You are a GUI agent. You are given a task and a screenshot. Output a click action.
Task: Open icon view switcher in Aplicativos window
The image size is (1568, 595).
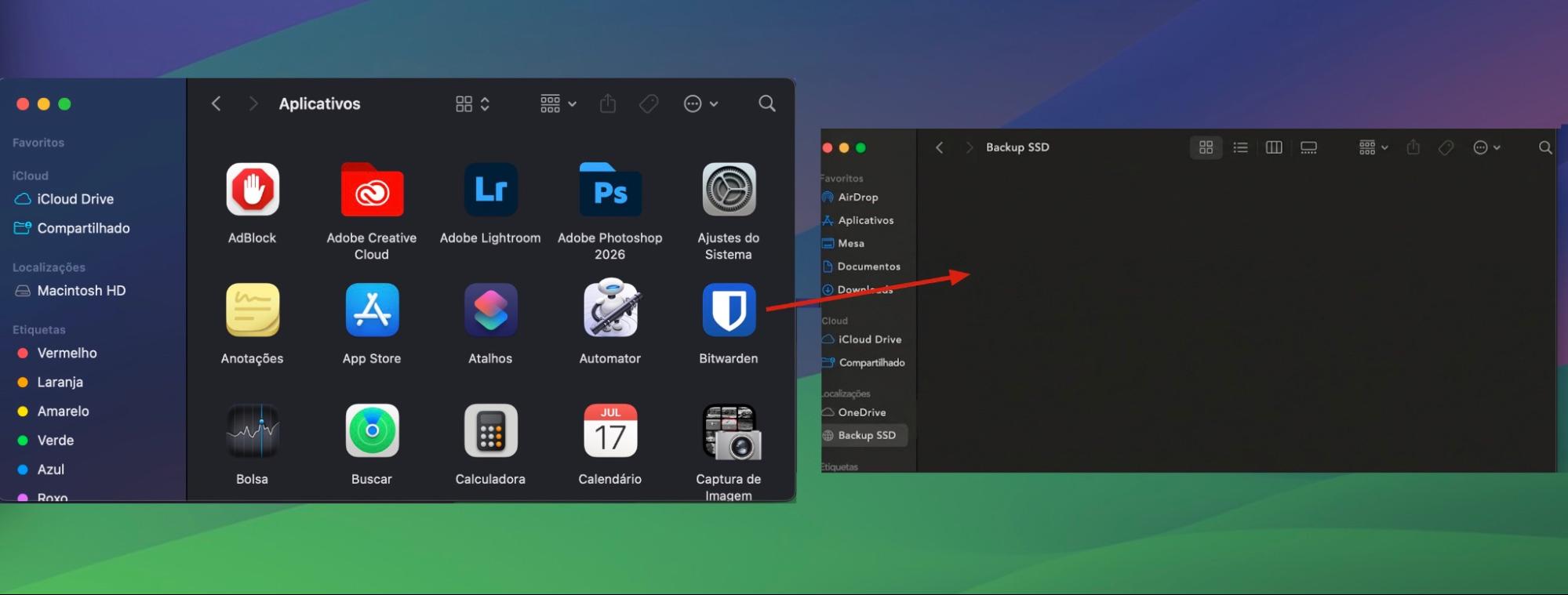(472, 103)
